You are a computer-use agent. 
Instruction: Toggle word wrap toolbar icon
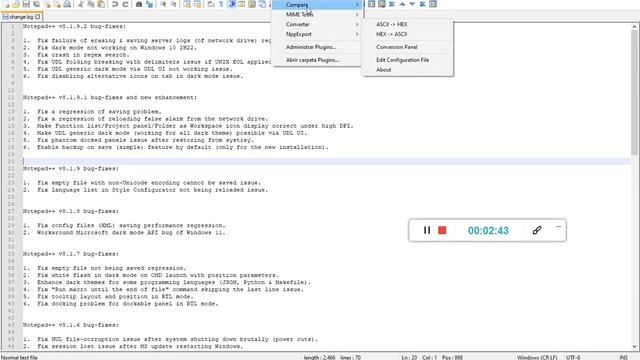[x=211, y=4]
